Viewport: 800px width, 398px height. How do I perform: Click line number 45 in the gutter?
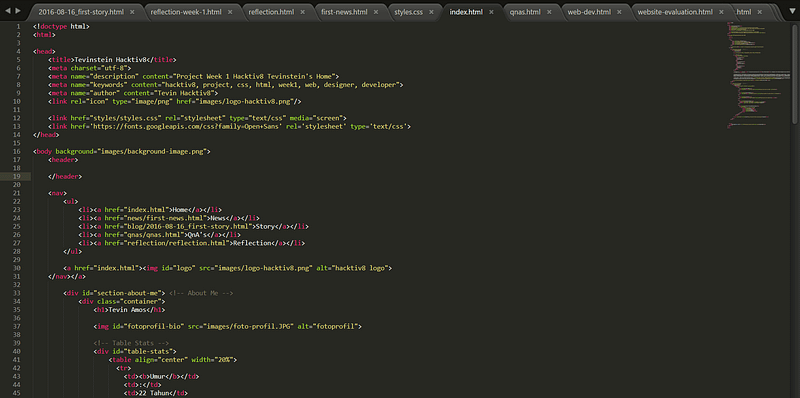pyautogui.click(x=18, y=393)
